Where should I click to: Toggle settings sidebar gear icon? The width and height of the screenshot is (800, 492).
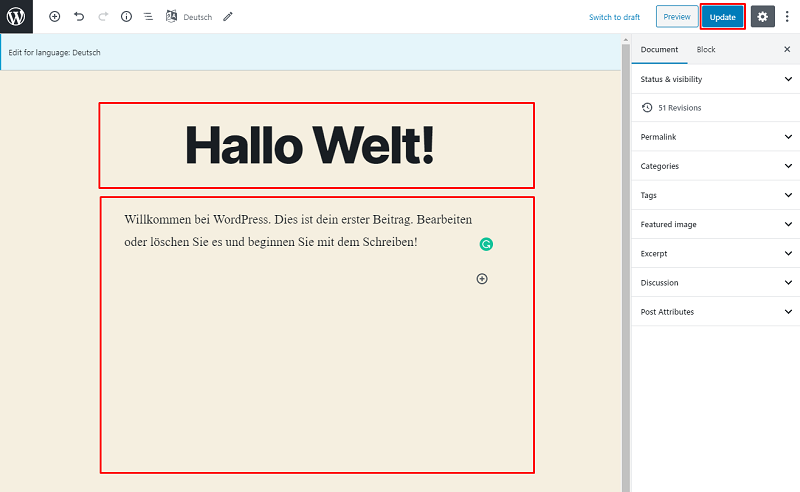point(763,17)
